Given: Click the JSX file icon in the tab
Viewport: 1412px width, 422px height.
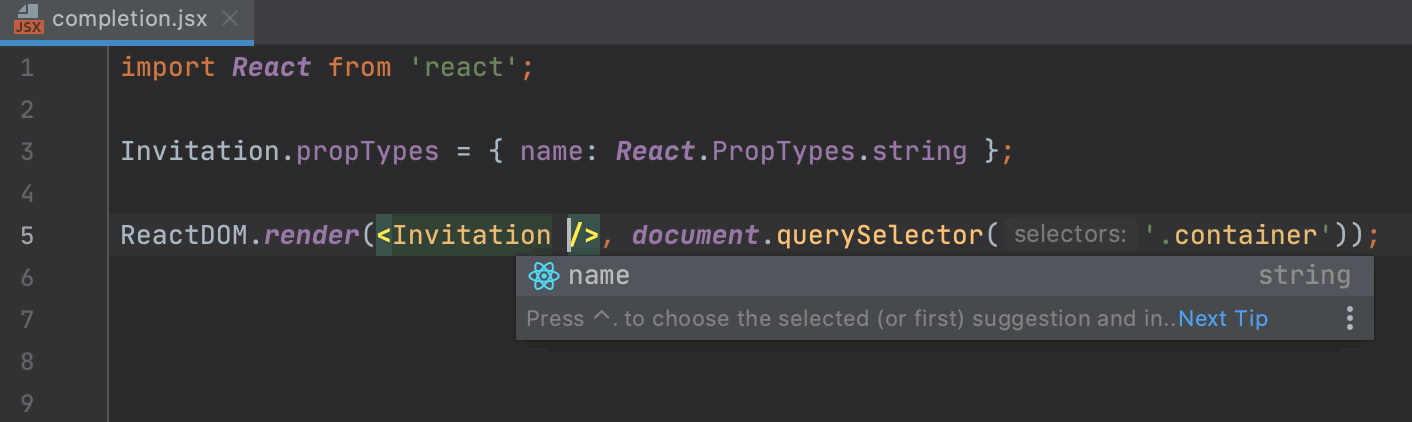Looking at the screenshot, I should [28, 19].
